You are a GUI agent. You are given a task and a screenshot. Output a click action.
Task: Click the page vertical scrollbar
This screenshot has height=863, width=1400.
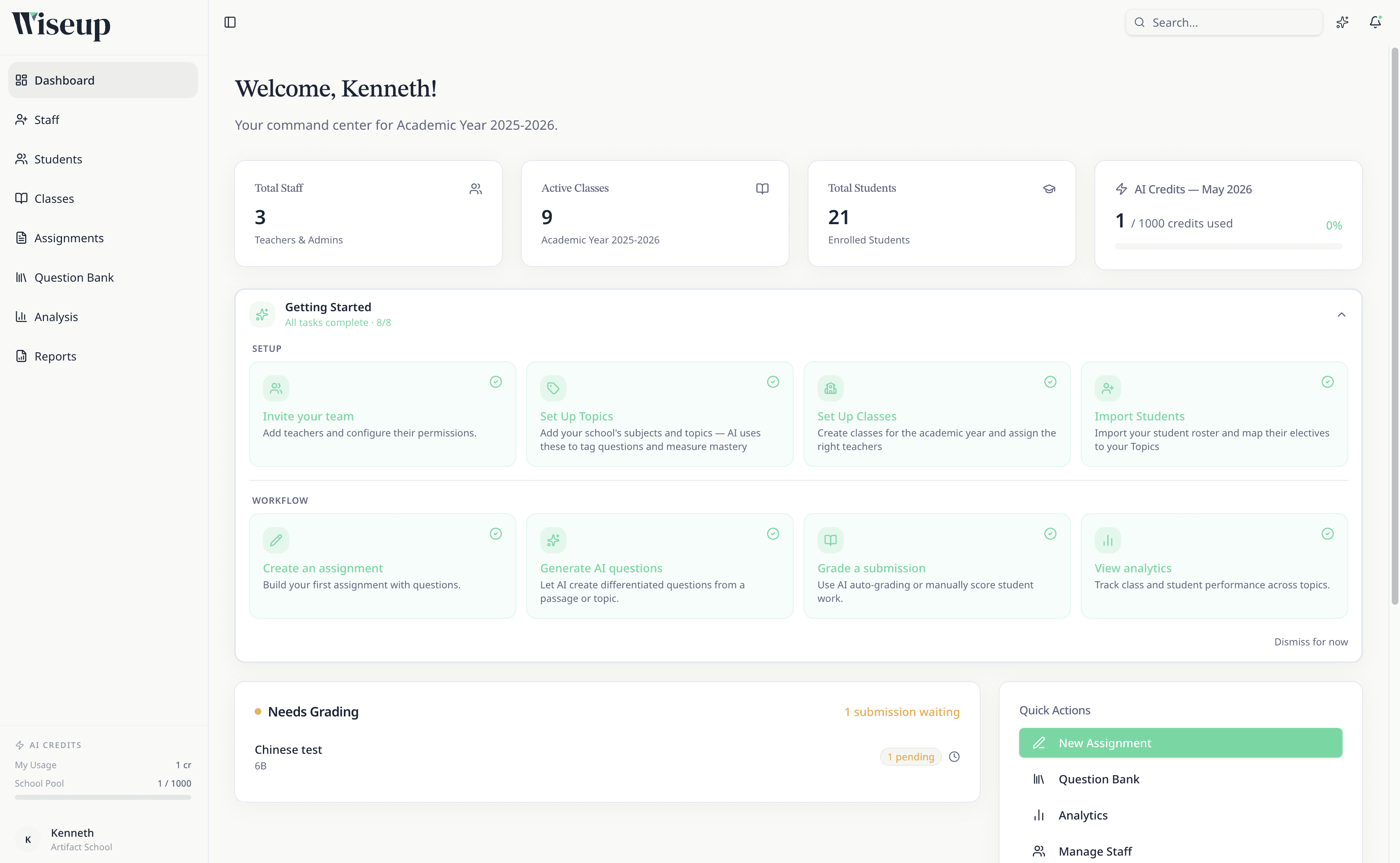click(x=1395, y=326)
